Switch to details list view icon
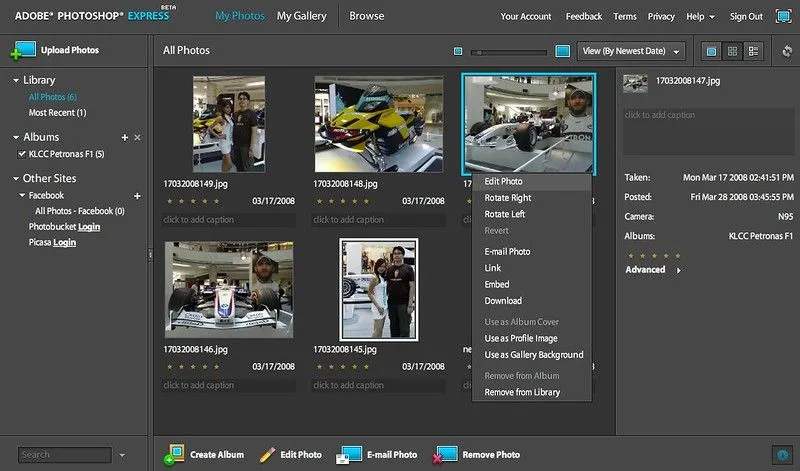Screen dimensions: 800x471 click(753, 51)
